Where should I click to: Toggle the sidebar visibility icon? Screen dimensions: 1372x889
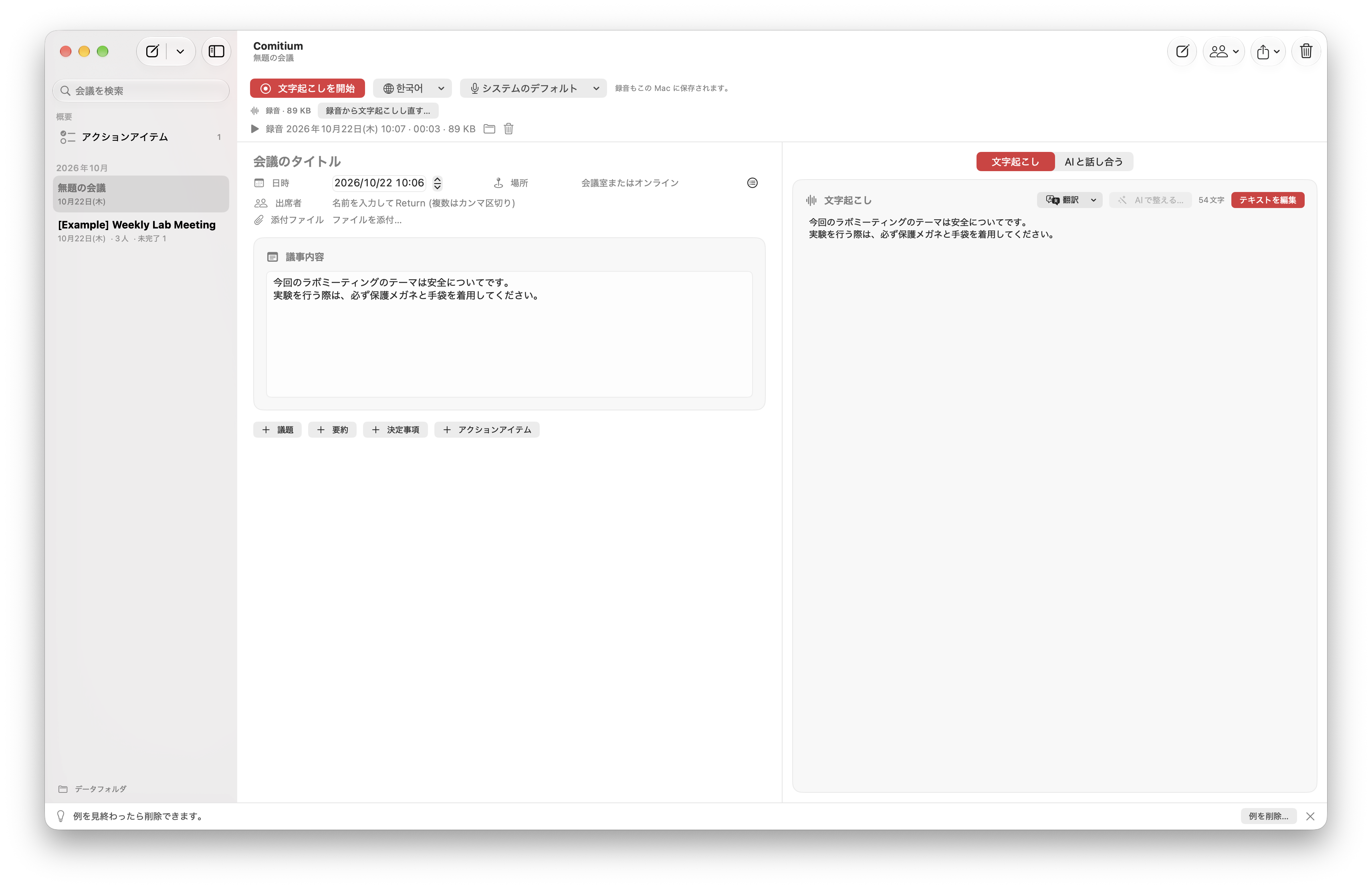(x=216, y=51)
